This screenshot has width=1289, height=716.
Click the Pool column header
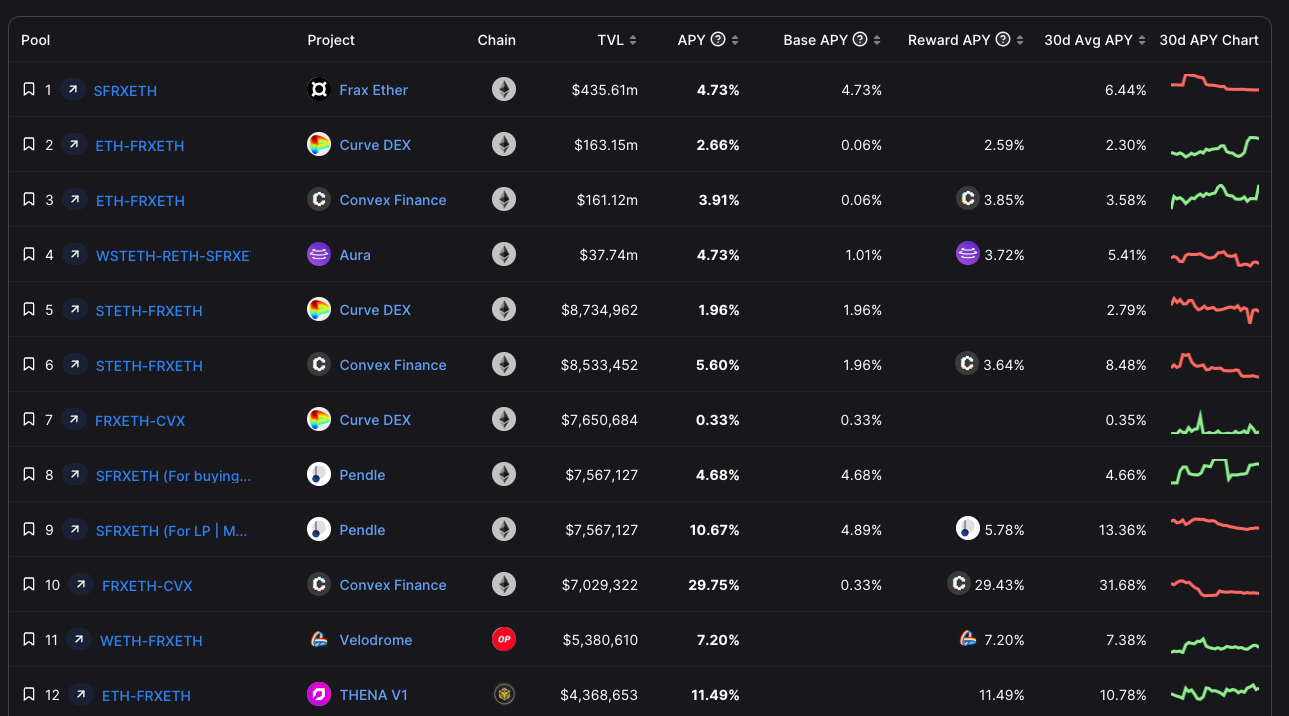(36, 40)
